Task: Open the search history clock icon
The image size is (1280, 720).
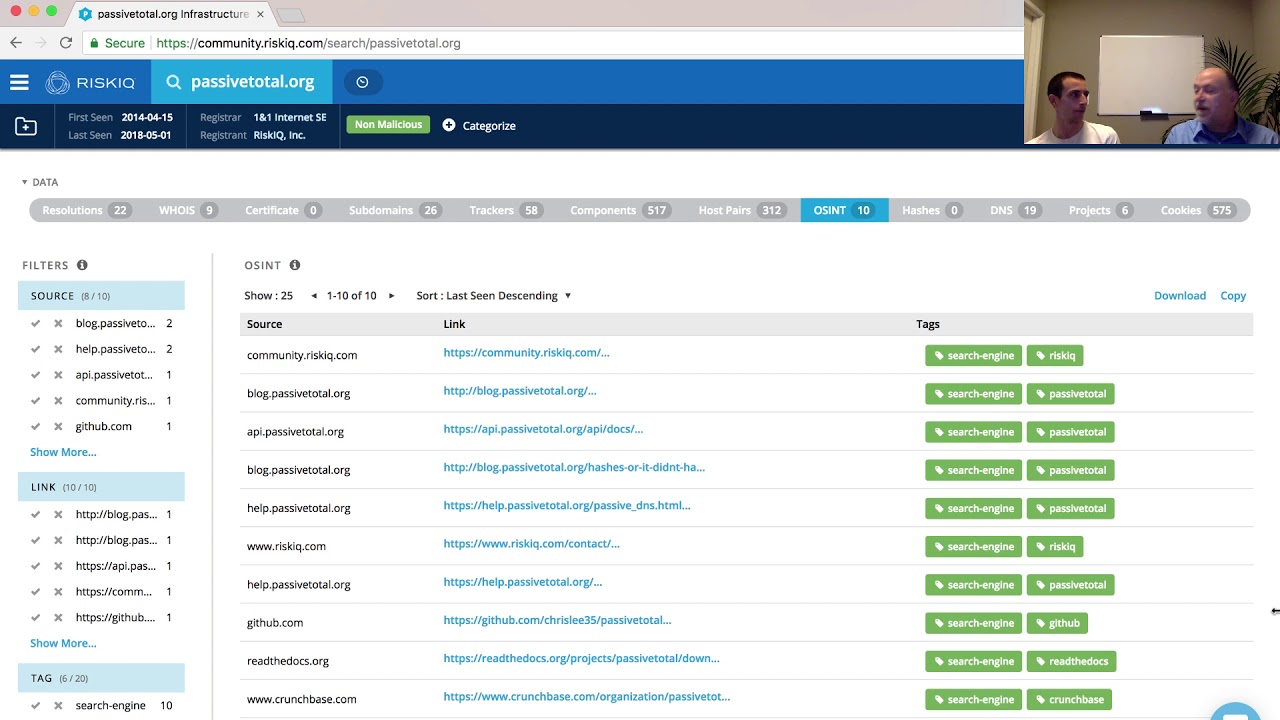Action: point(362,82)
